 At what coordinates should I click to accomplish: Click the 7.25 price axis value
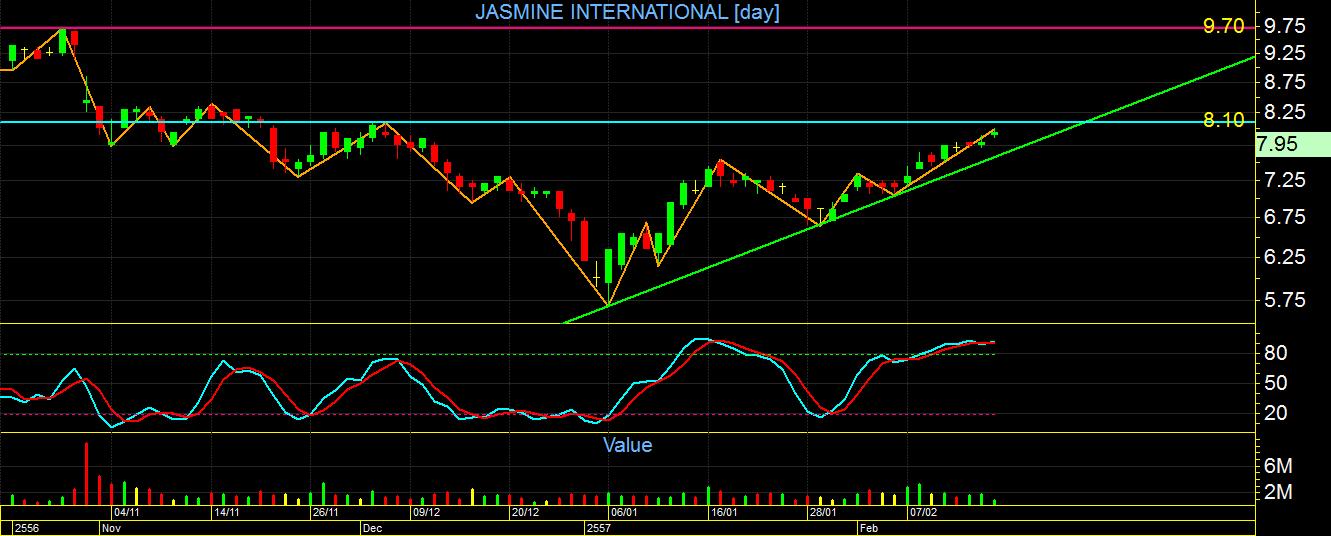(1285, 180)
